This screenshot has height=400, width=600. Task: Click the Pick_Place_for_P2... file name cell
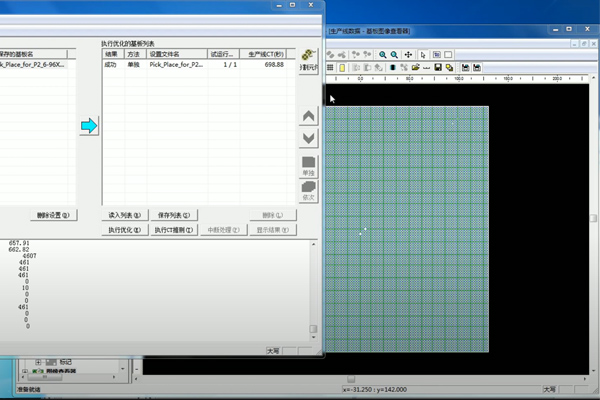(x=176, y=65)
